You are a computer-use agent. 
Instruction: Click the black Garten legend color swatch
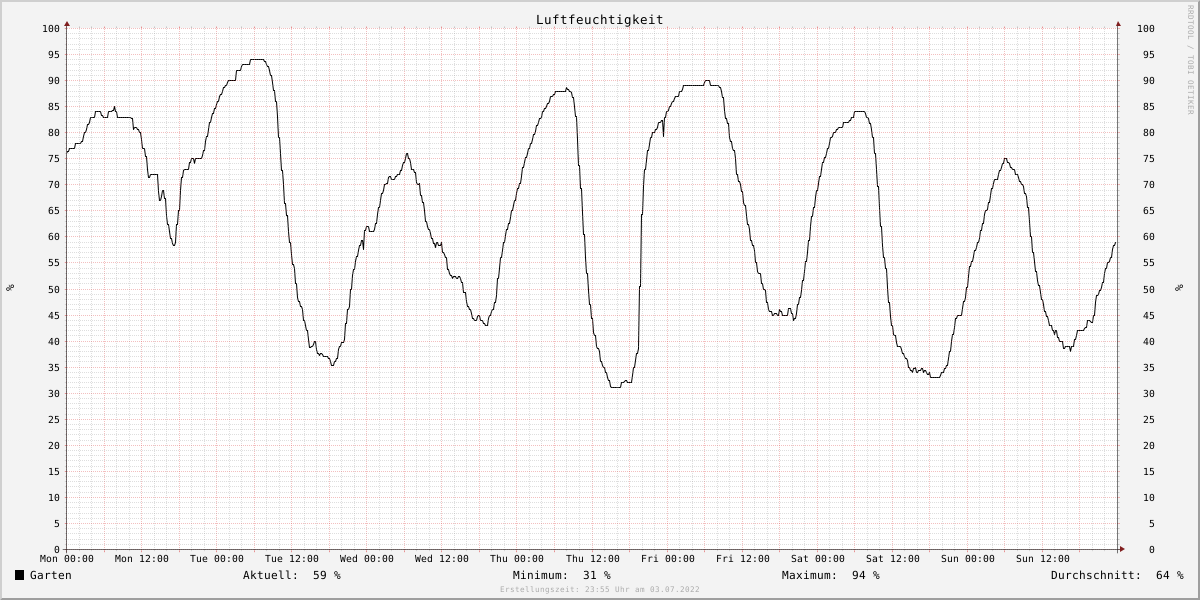[19, 575]
